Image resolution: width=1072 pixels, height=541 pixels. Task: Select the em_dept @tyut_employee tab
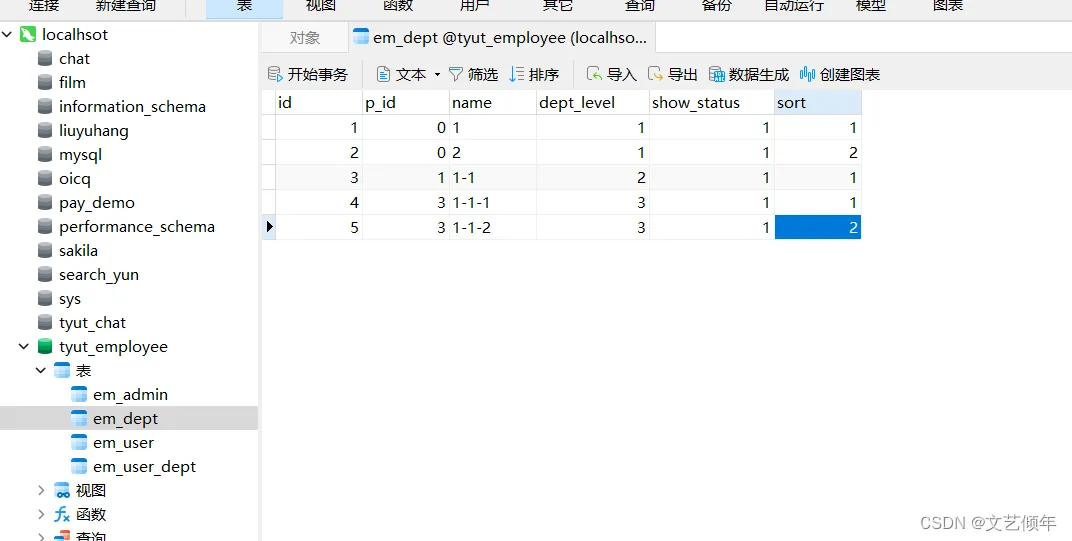(x=501, y=38)
